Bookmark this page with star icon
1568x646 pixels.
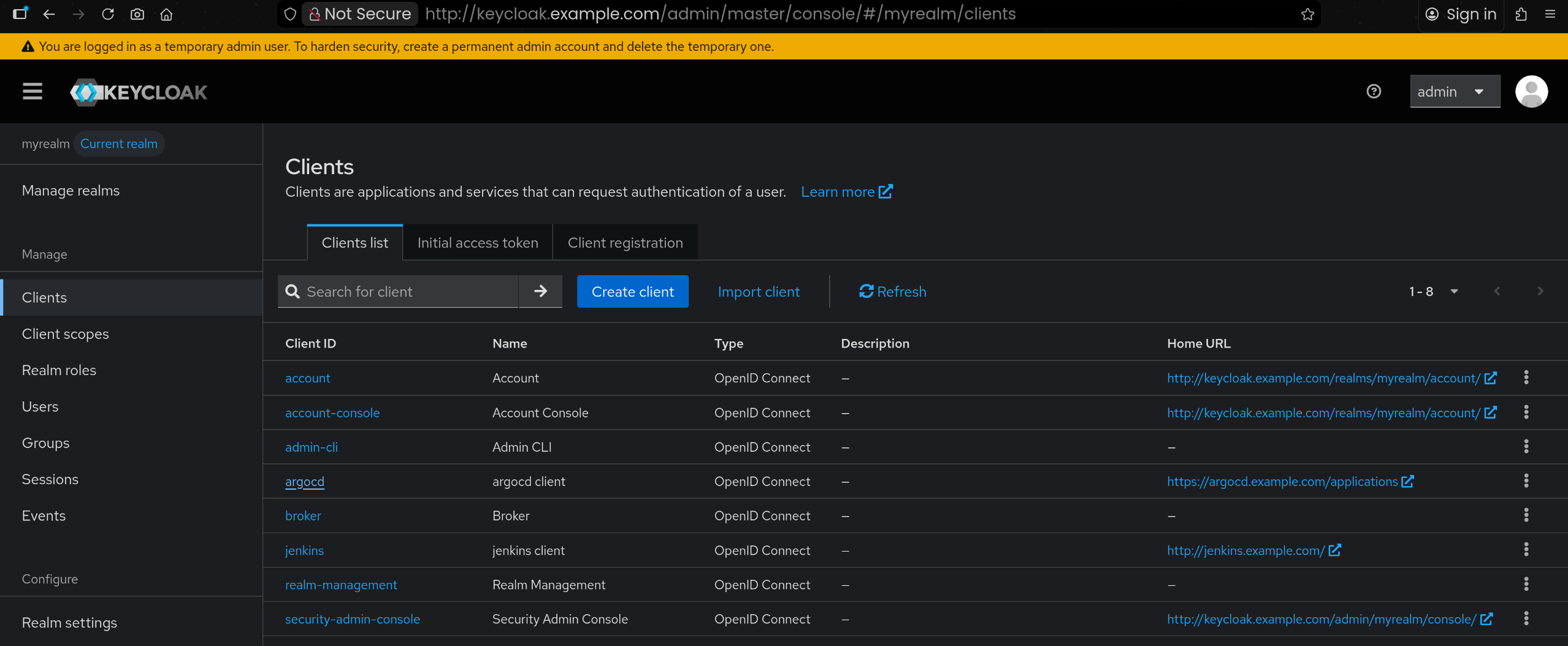click(1307, 14)
